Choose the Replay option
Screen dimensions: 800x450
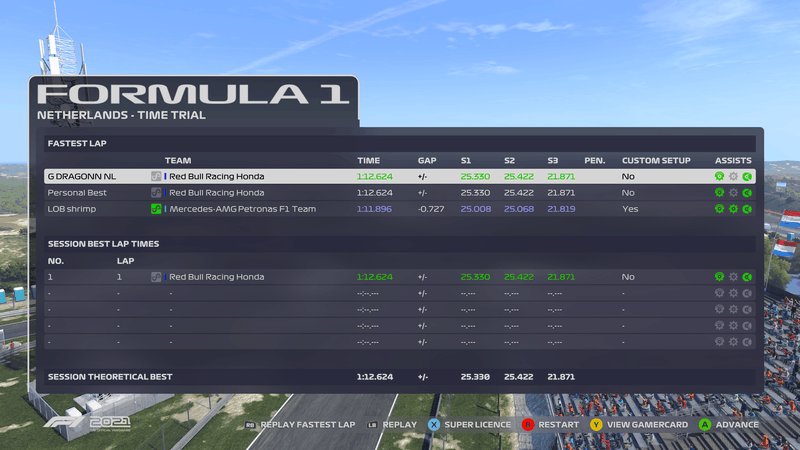(x=399, y=425)
